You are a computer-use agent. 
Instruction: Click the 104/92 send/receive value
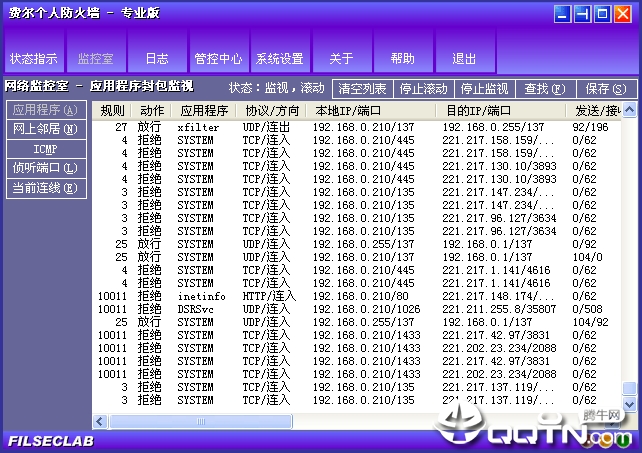coord(590,322)
